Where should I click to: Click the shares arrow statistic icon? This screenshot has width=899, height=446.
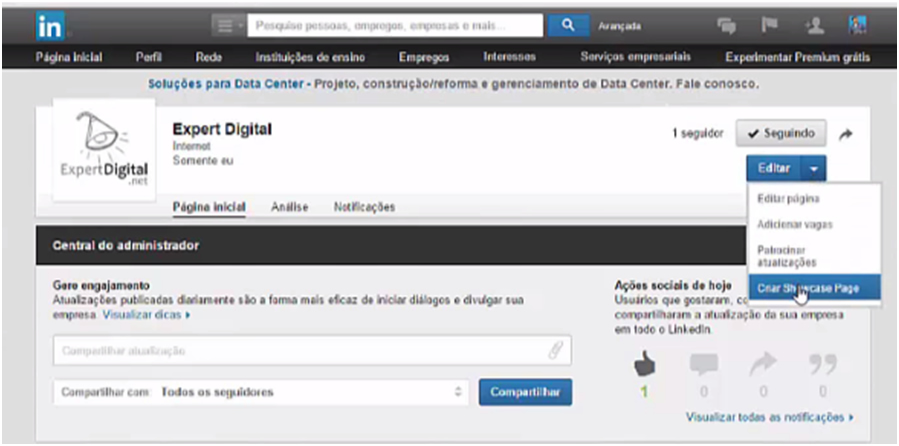763,364
